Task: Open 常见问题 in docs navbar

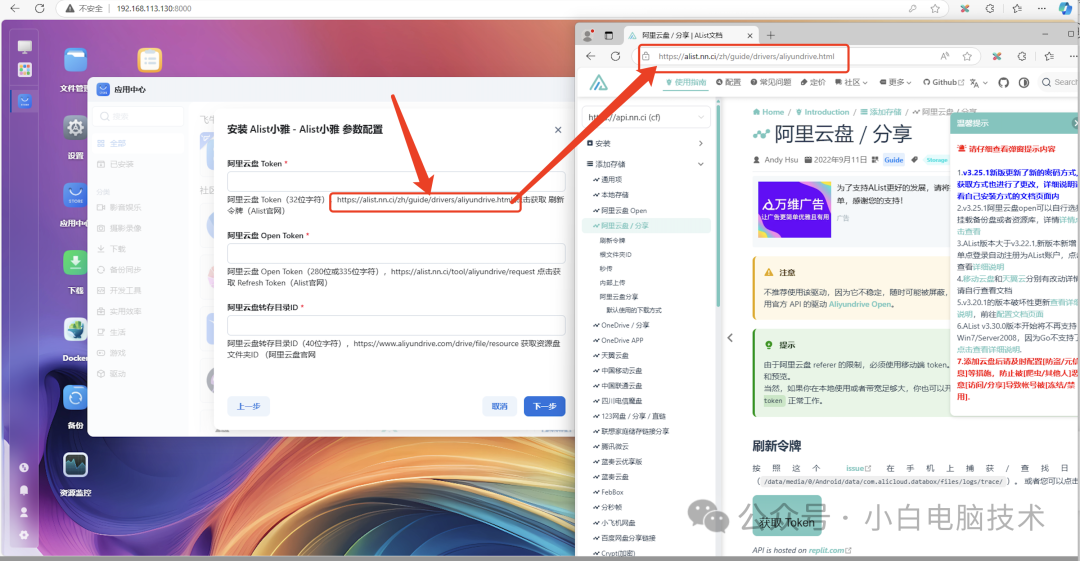Action: [771, 82]
